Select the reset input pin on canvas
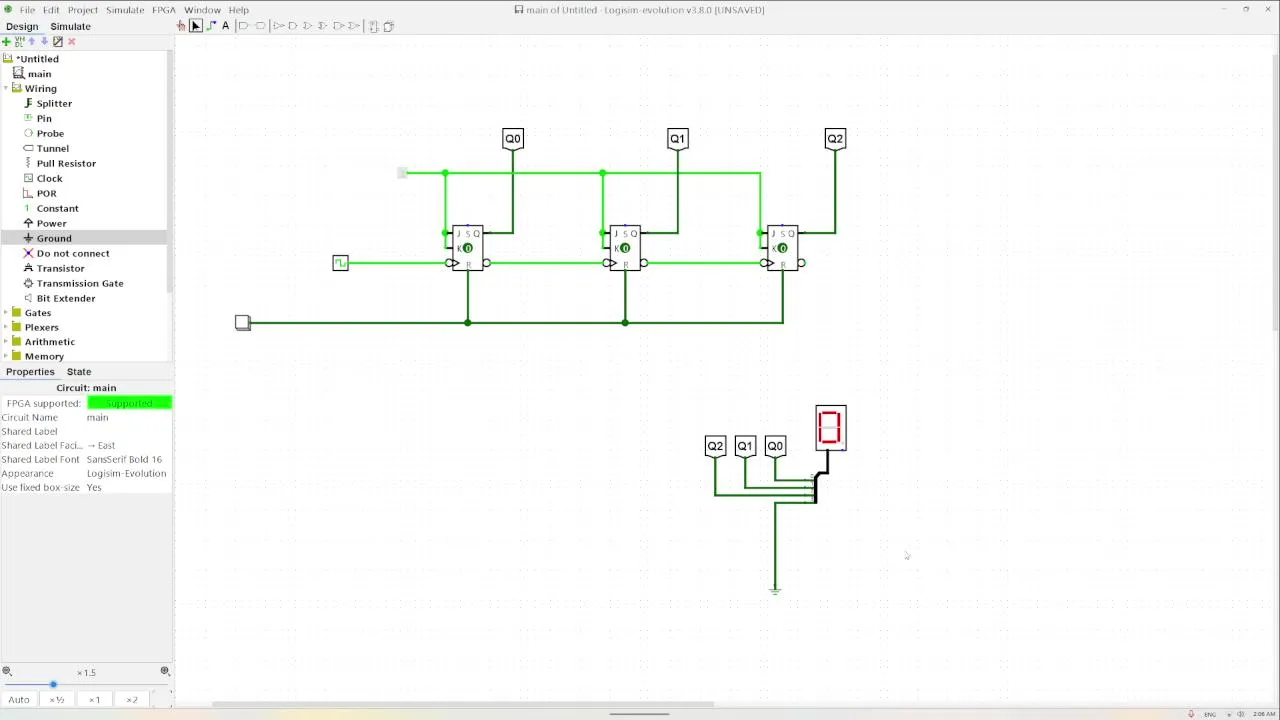This screenshot has height=720, width=1280. (243, 322)
